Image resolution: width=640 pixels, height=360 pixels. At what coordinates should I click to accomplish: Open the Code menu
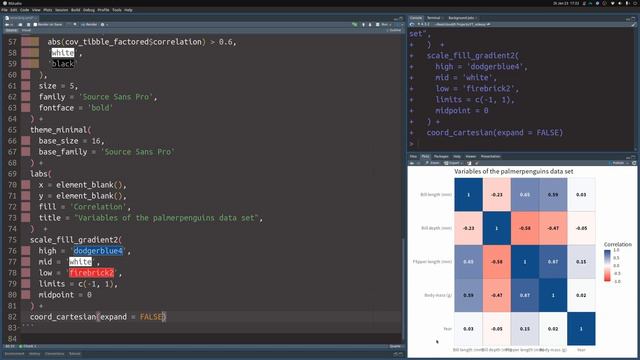point(24,10)
